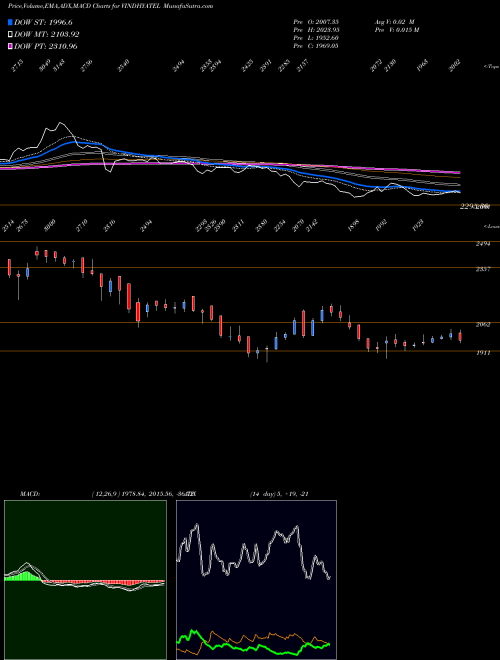Click the 'Avg V: 0.02 M' value

tap(395, 22)
